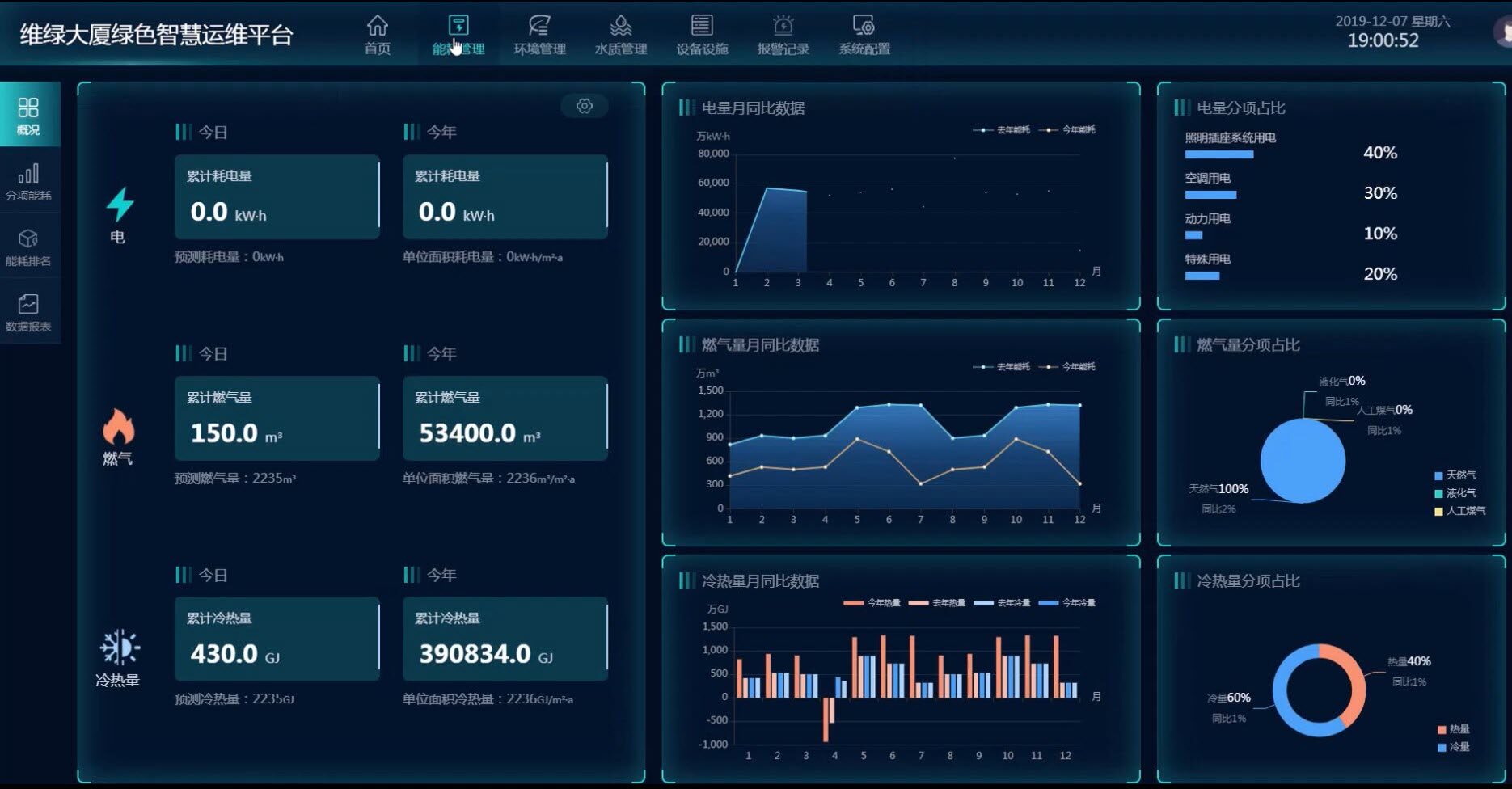Screen dimensions: 1512x789
Task: Toggle 今年热量 legend in 冷热量 bar chart
Action: coord(872,602)
